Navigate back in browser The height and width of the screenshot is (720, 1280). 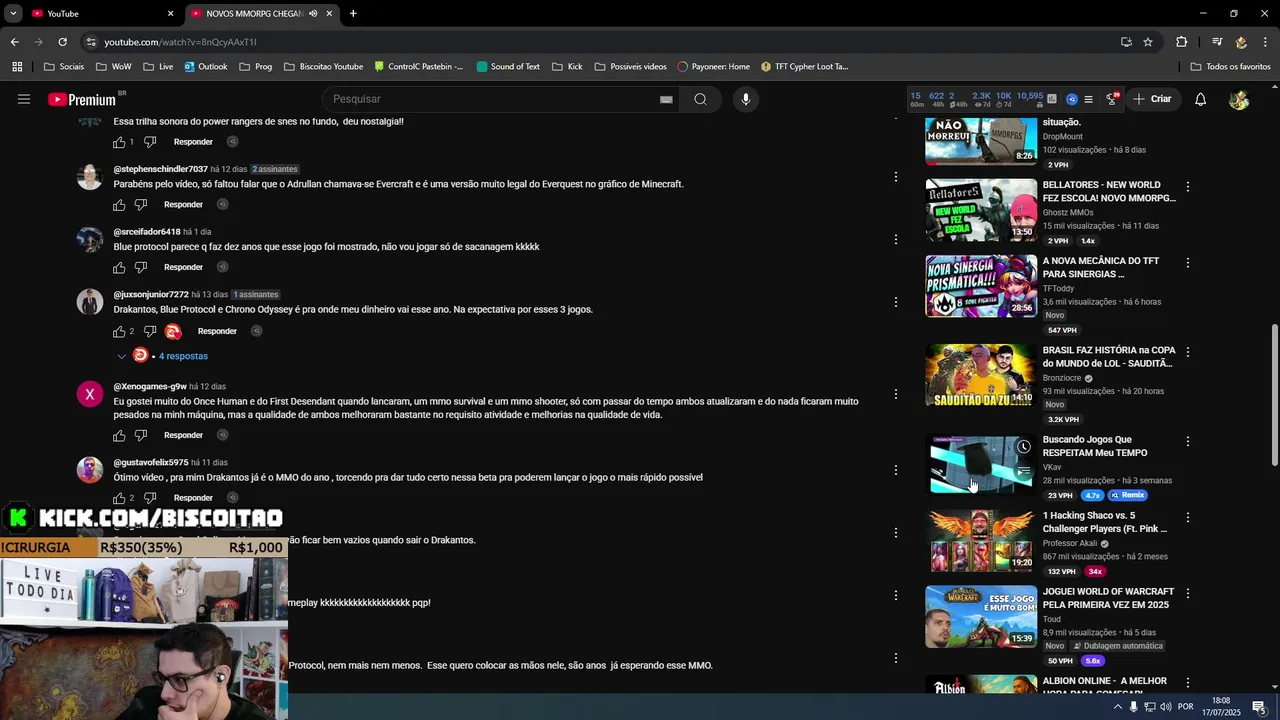(14, 42)
